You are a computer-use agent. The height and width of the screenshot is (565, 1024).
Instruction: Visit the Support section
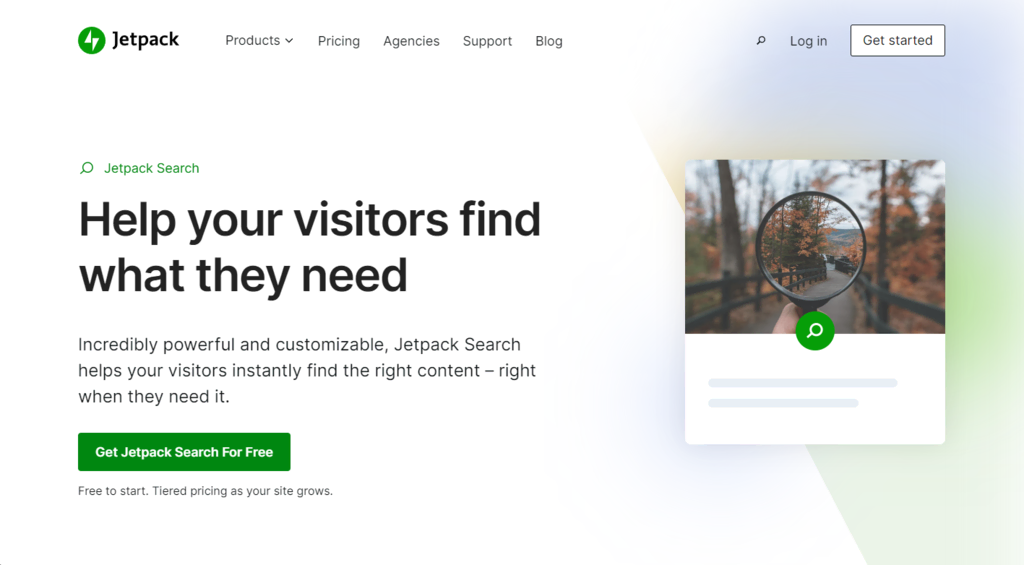click(487, 41)
